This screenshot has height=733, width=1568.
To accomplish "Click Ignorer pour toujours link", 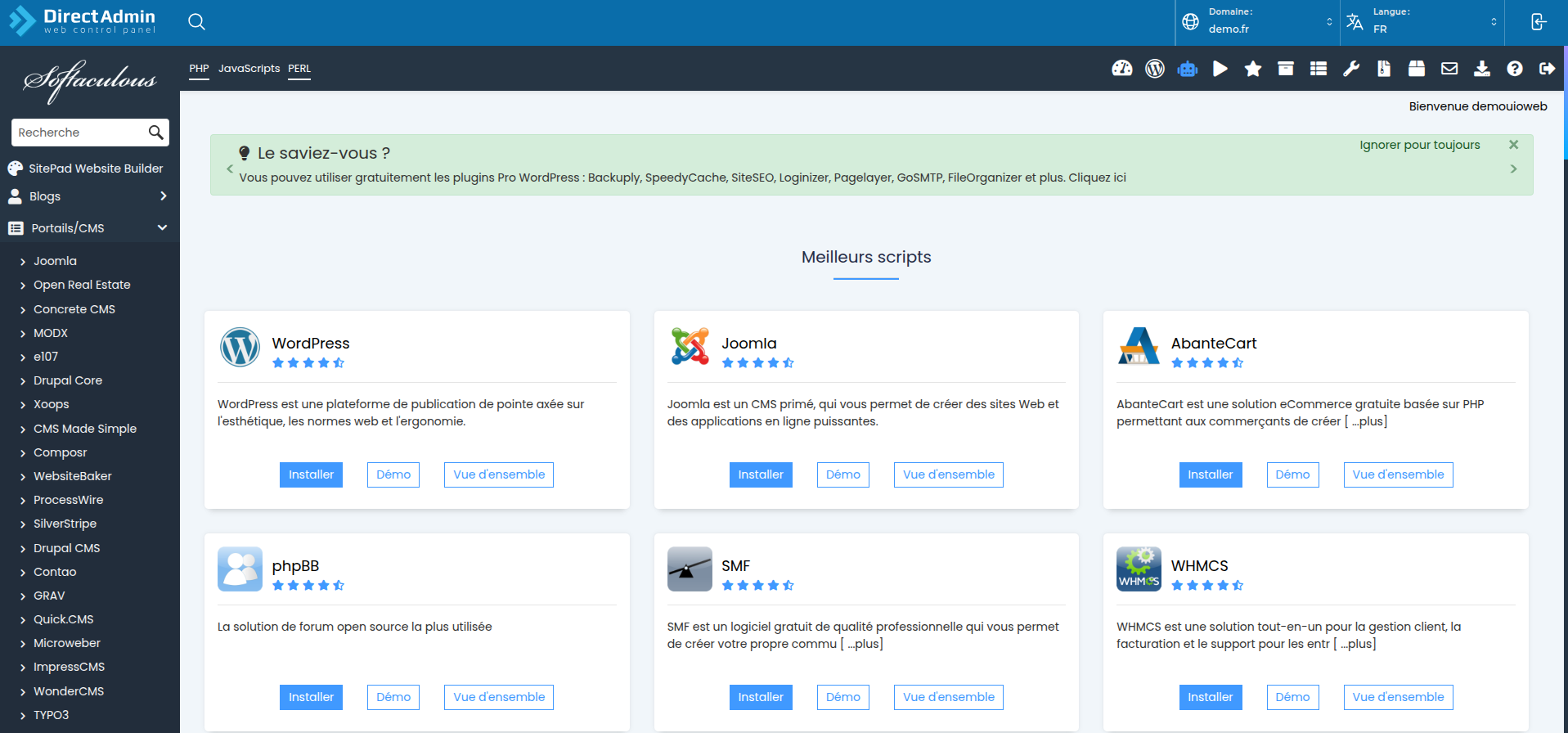I will tap(1420, 145).
